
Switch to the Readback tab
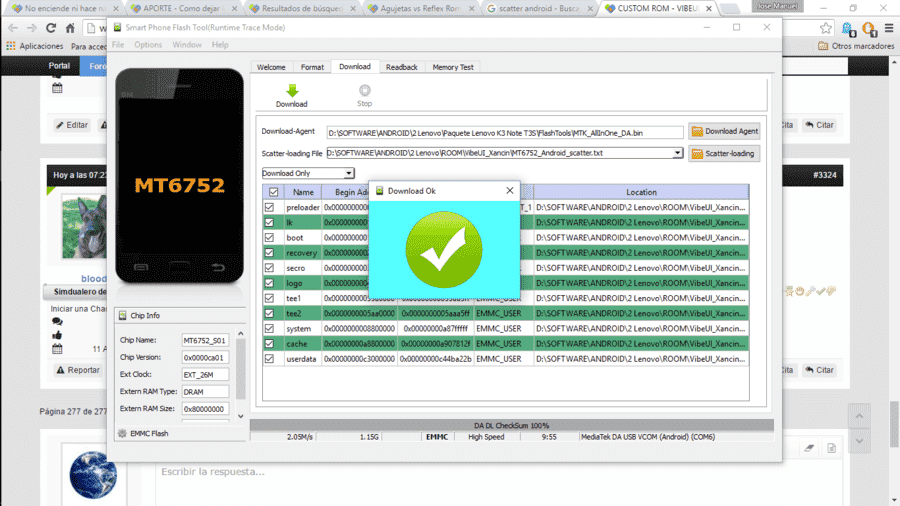pos(401,67)
